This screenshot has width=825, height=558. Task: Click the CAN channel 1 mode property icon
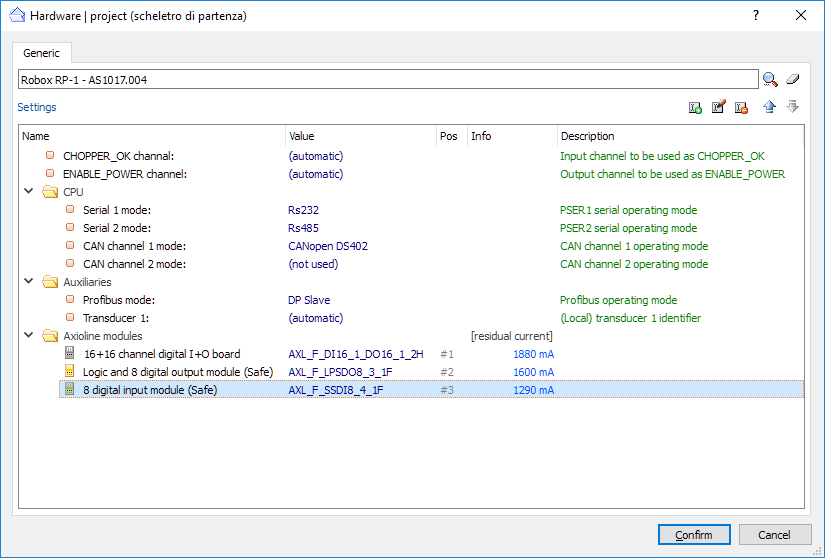tap(70, 246)
